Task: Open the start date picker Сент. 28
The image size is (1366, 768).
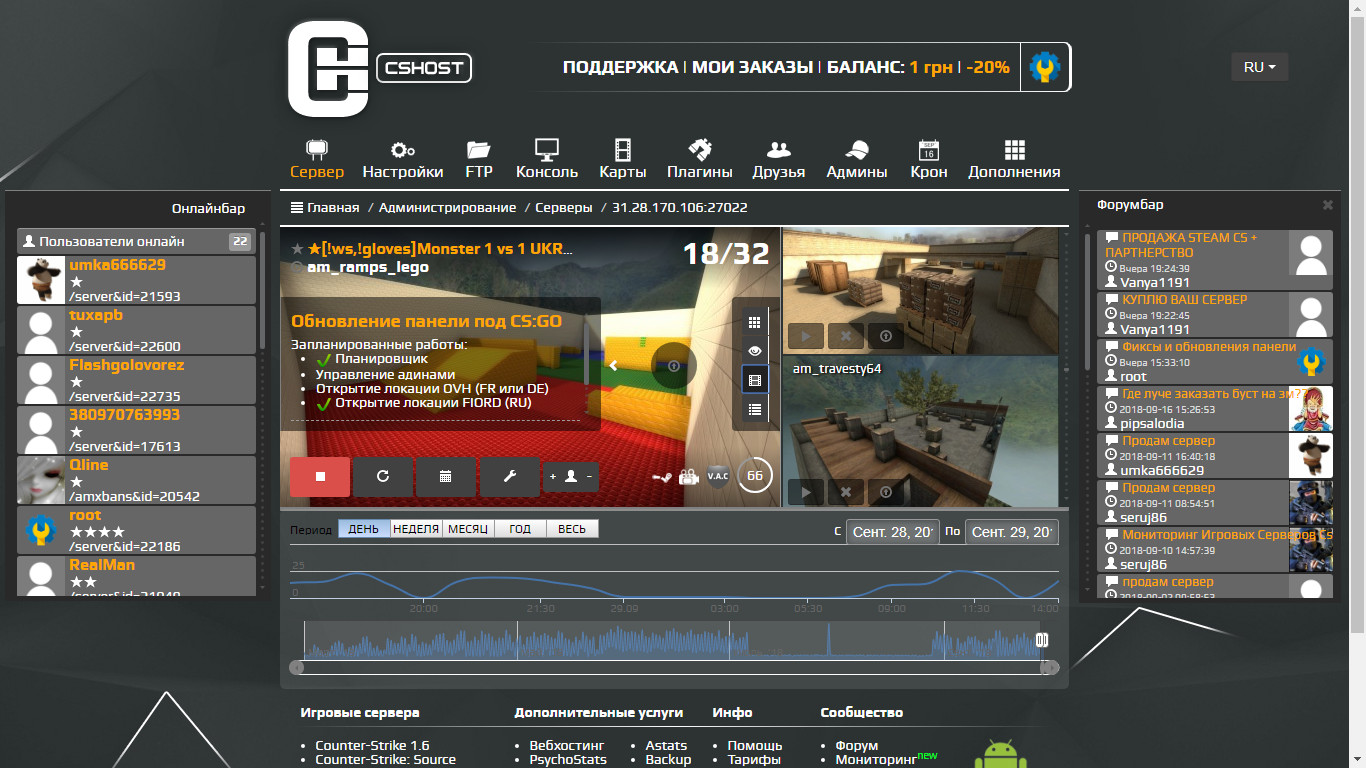Action: point(893,532)
